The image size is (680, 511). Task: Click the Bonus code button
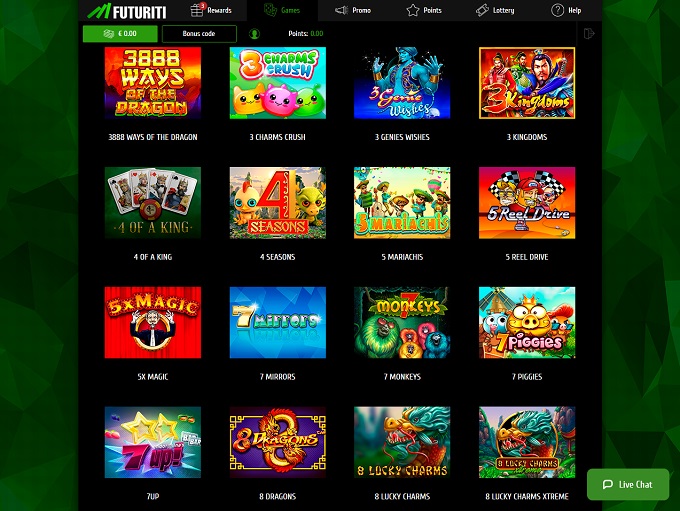(x=199, y=34)
